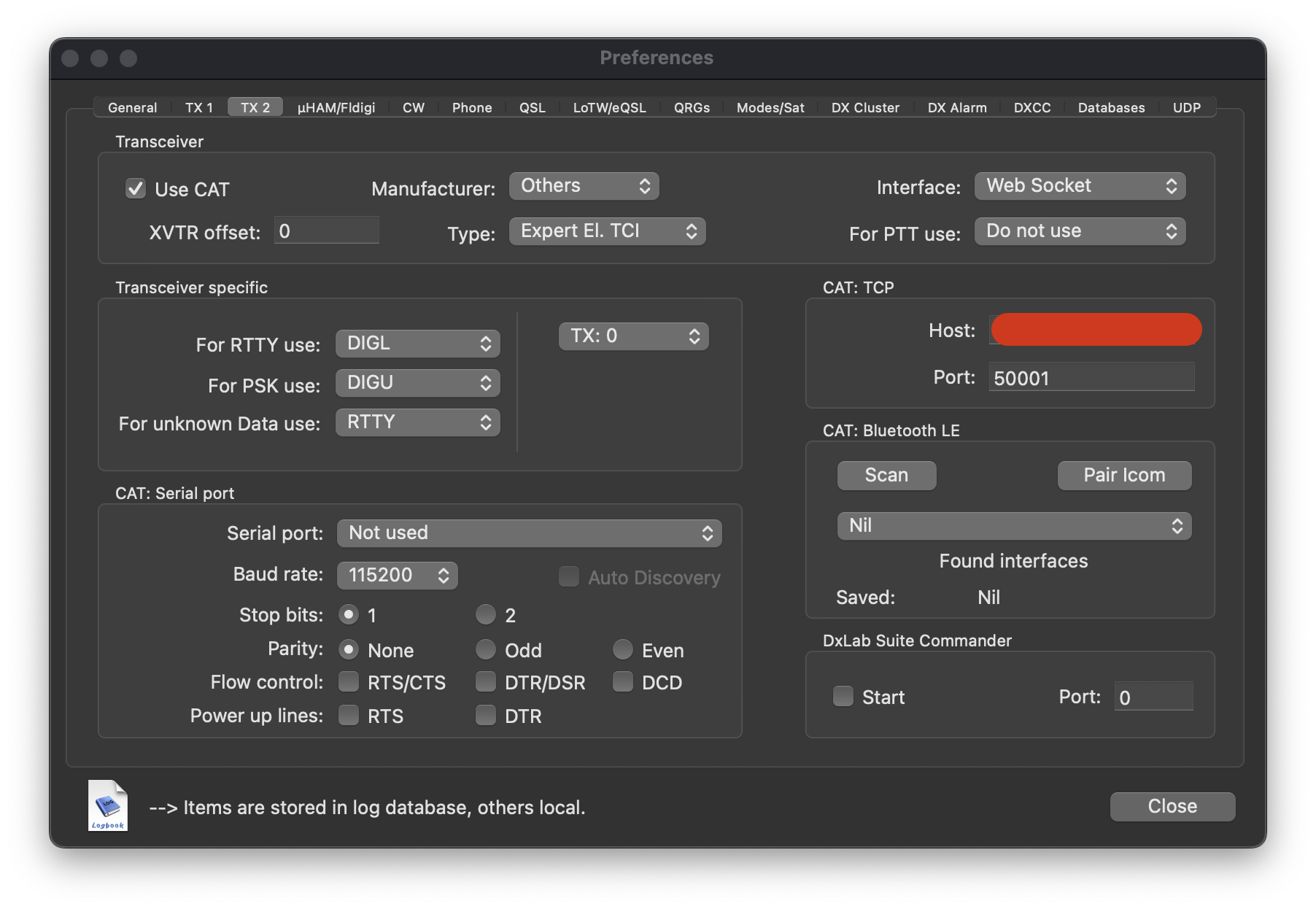Open the Interface dropdown set to Web Socket
Viewport: 1316px width, 909px height.
1080,186
